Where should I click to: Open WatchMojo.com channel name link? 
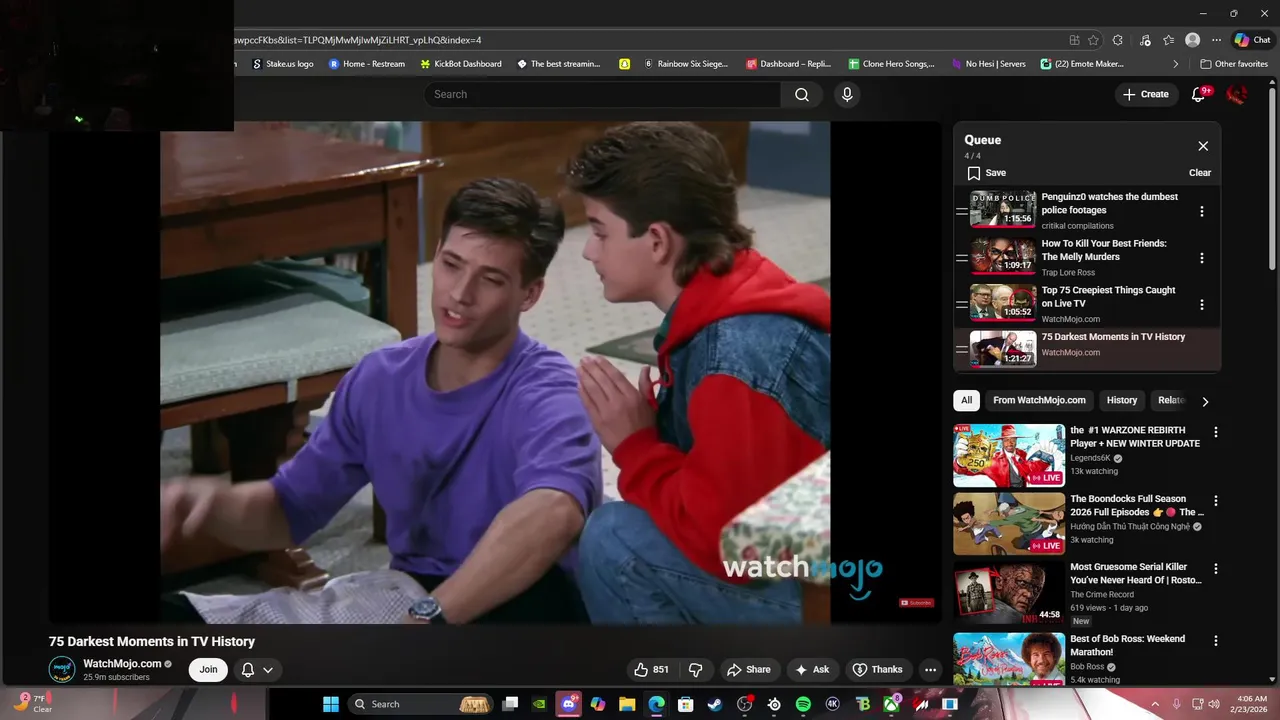pos(122,664)
